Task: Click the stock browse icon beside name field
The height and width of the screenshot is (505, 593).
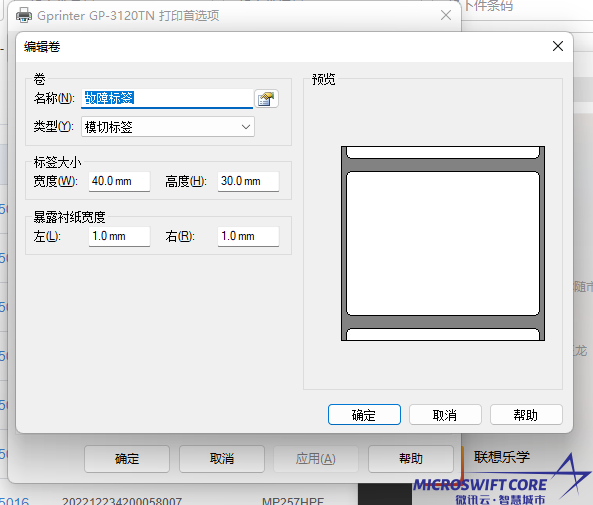Action: [267, 99]
